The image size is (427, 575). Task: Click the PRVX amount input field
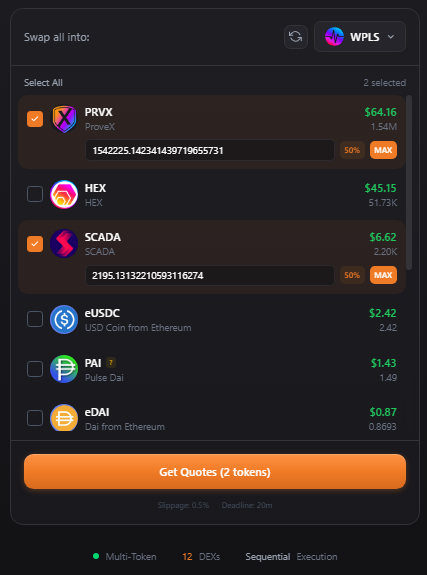(210, 150)
